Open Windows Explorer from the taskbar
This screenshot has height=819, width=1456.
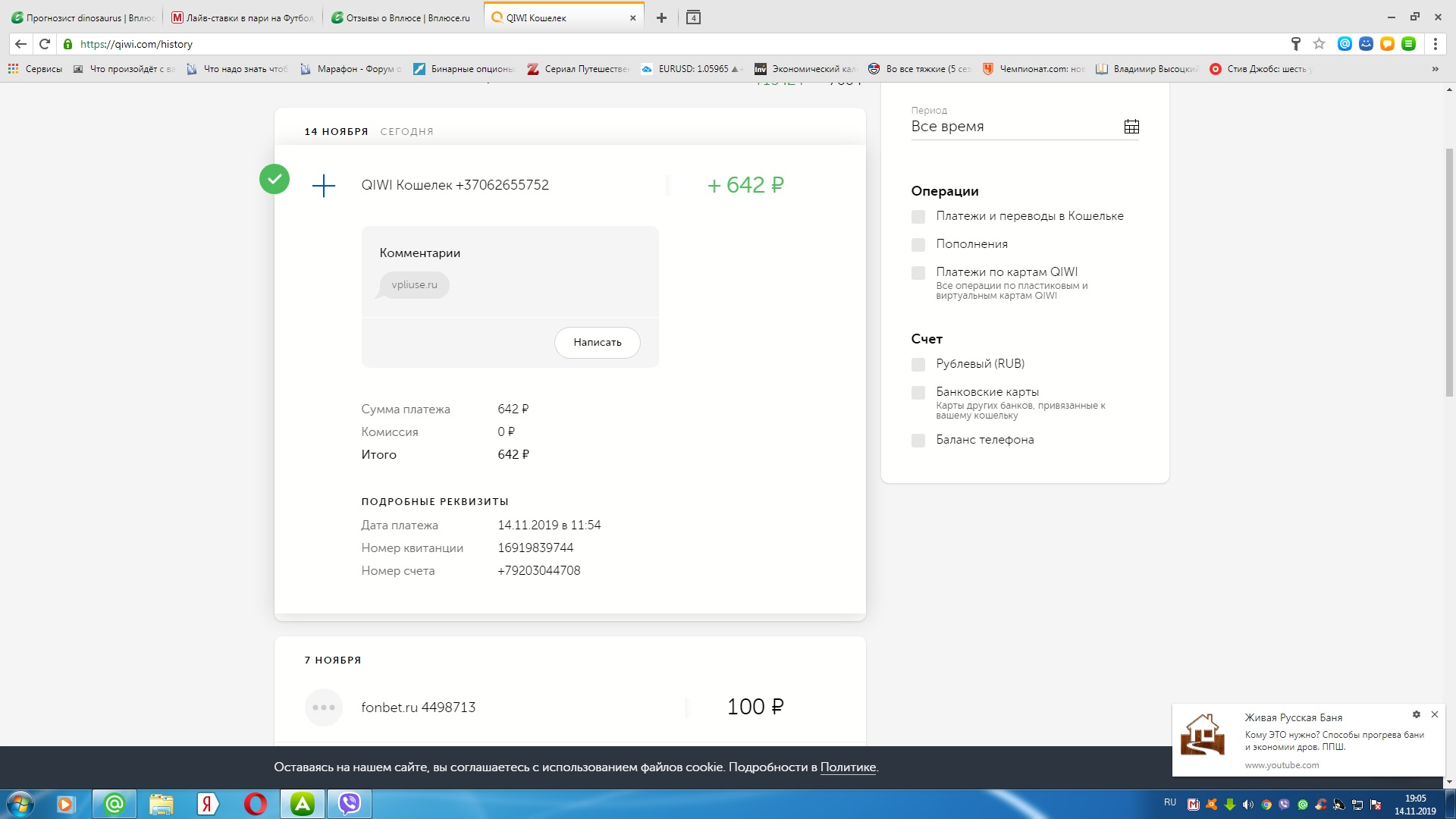pyautogui.click(x=162, y=804)
